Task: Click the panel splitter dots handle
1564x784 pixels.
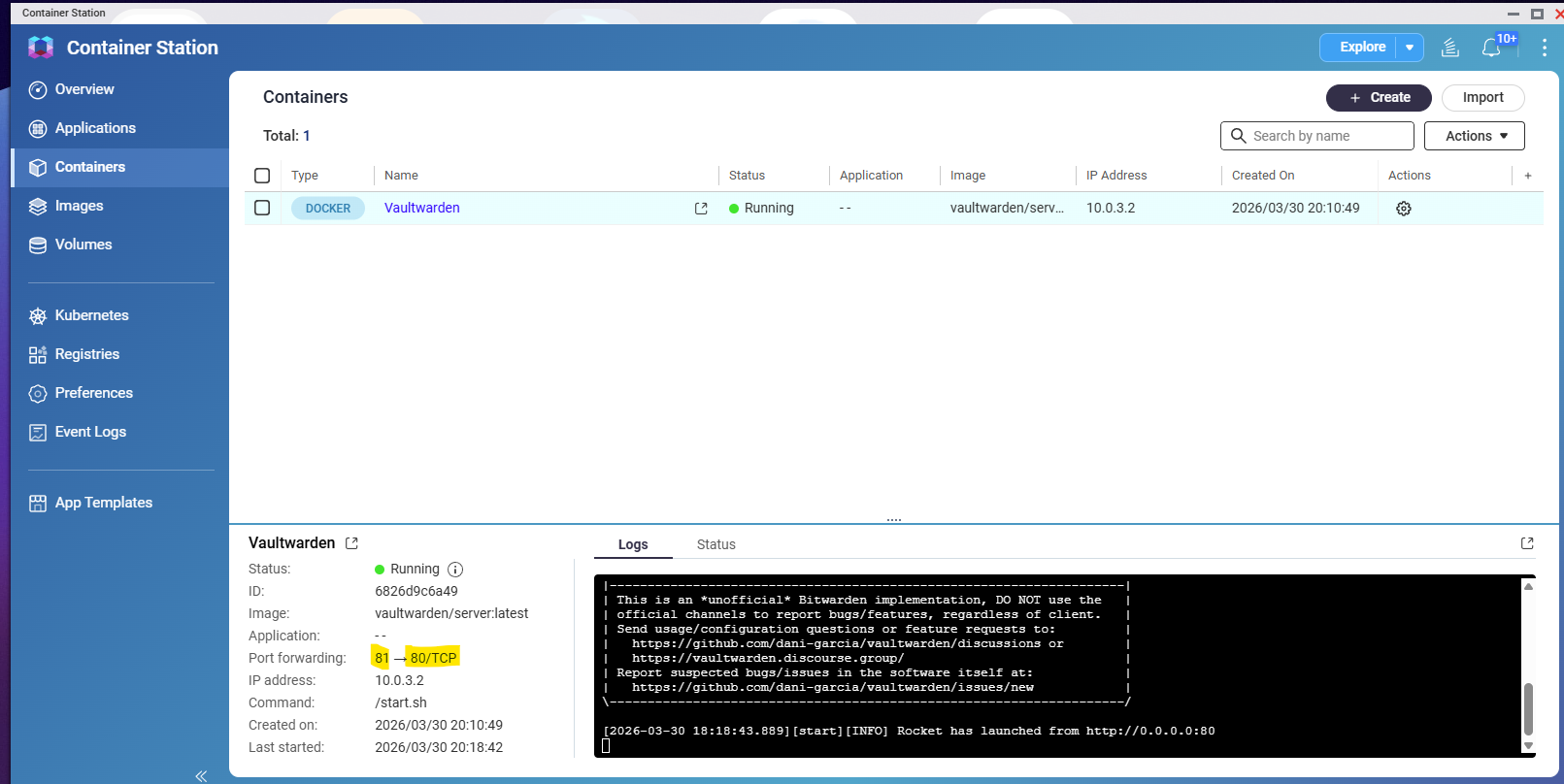Action: (x=894, y=520)
